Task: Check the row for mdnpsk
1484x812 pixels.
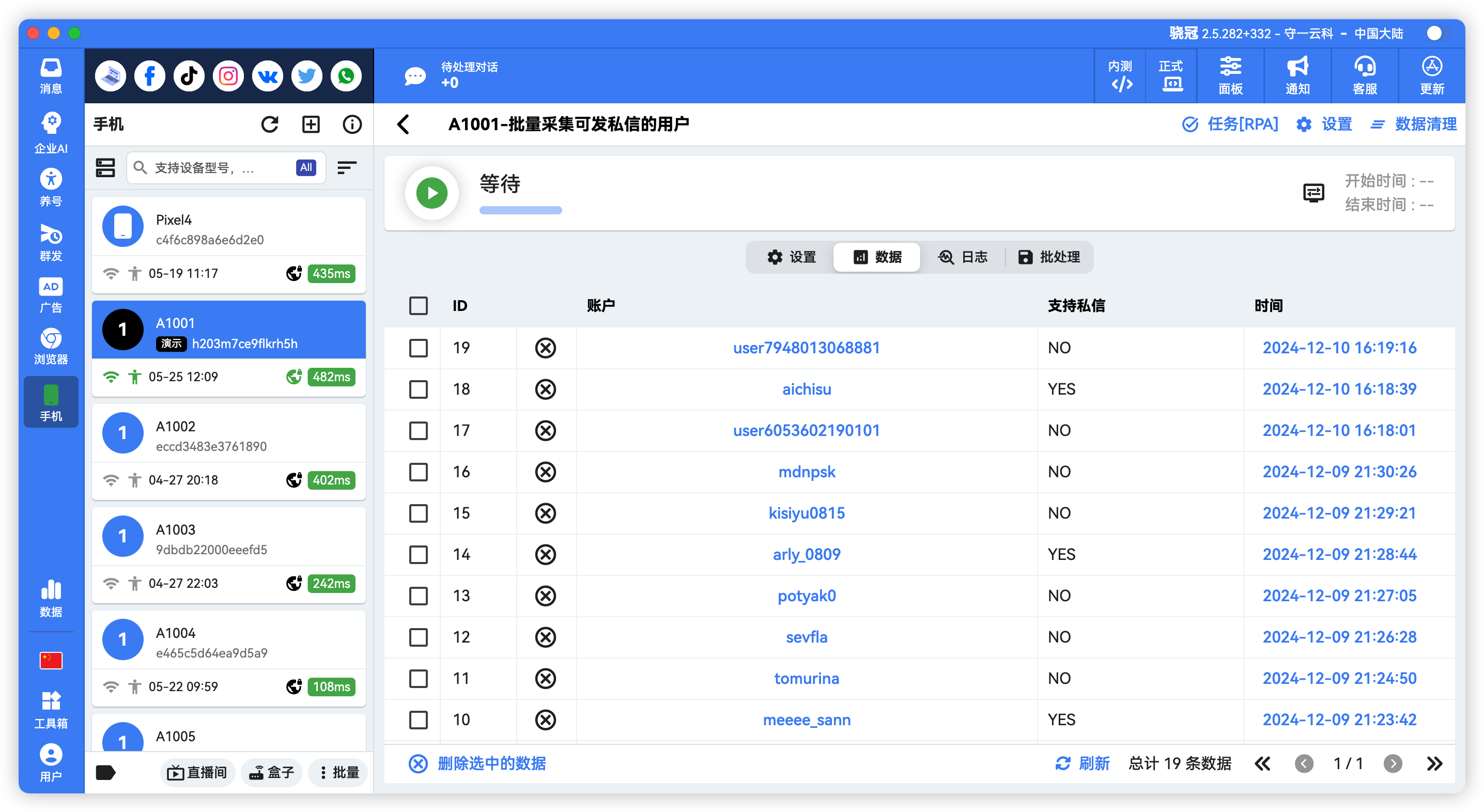Action: tap(418, 472)
